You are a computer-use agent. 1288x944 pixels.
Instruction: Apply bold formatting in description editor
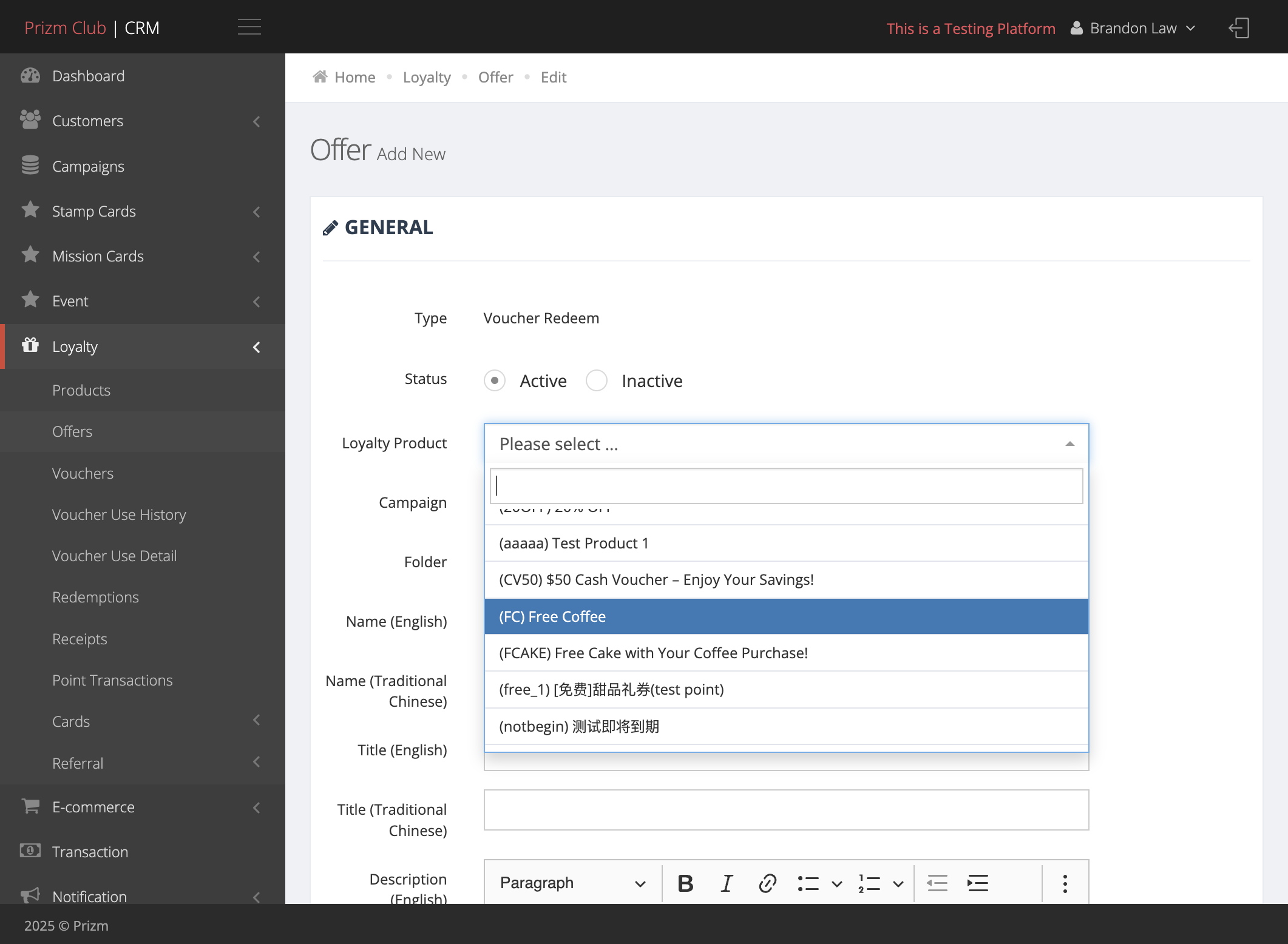tap(685, 883)
